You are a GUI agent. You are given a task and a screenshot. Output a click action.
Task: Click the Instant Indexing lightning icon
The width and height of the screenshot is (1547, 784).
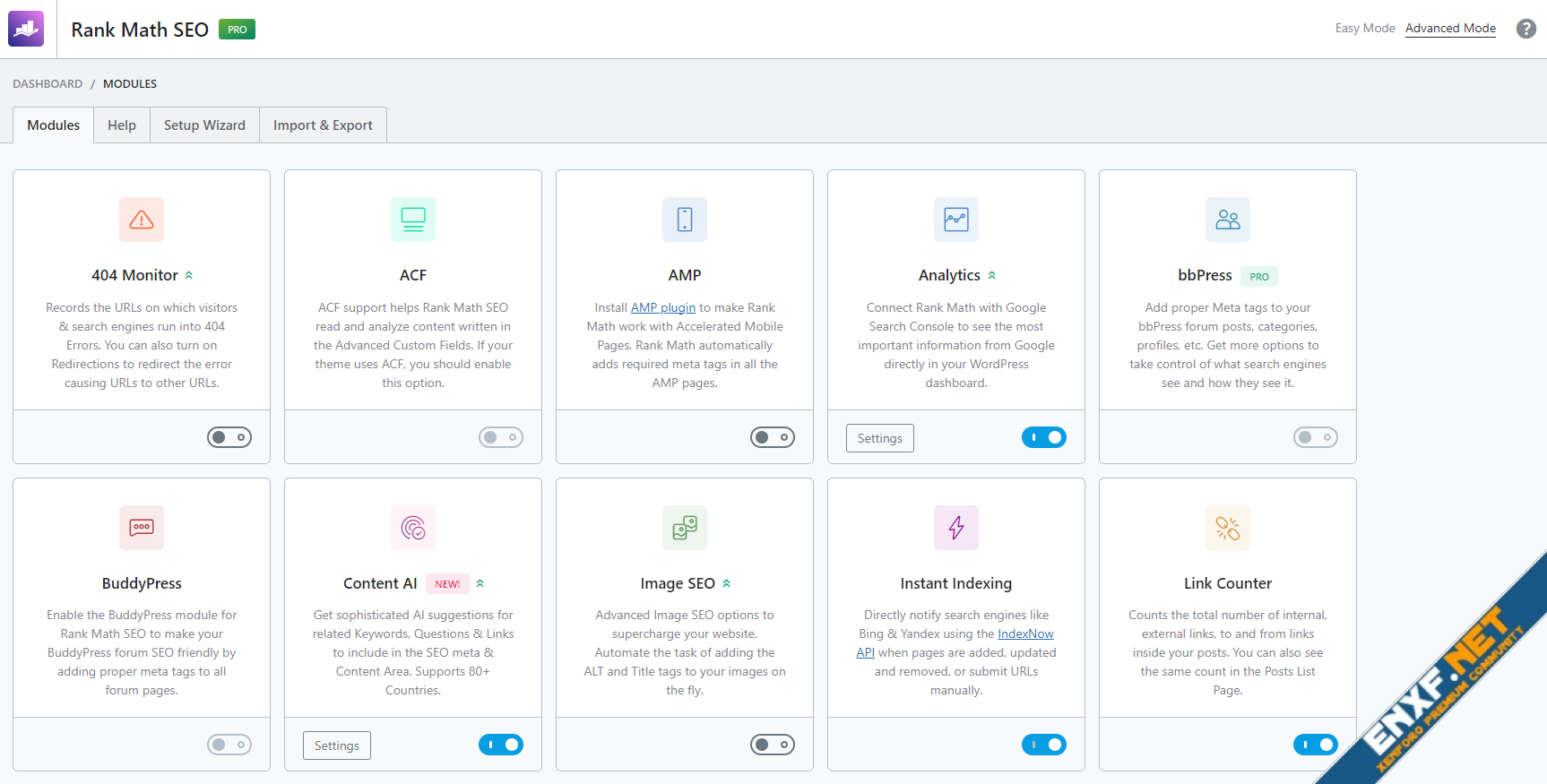point(956,528)
